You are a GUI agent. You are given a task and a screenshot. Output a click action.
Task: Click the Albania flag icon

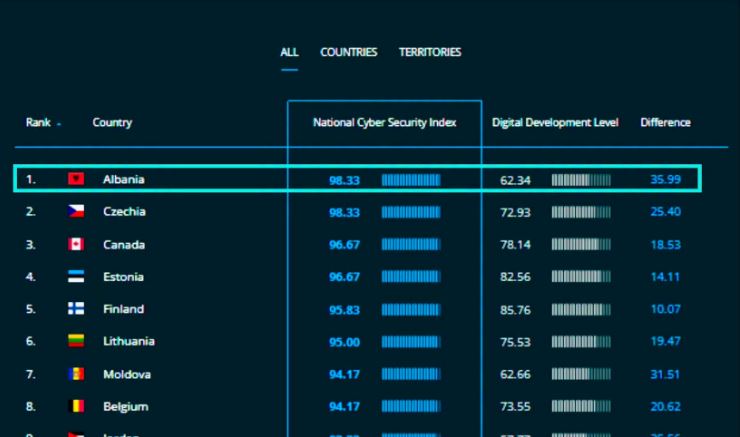pyautogui.click(x=76, y=179)
